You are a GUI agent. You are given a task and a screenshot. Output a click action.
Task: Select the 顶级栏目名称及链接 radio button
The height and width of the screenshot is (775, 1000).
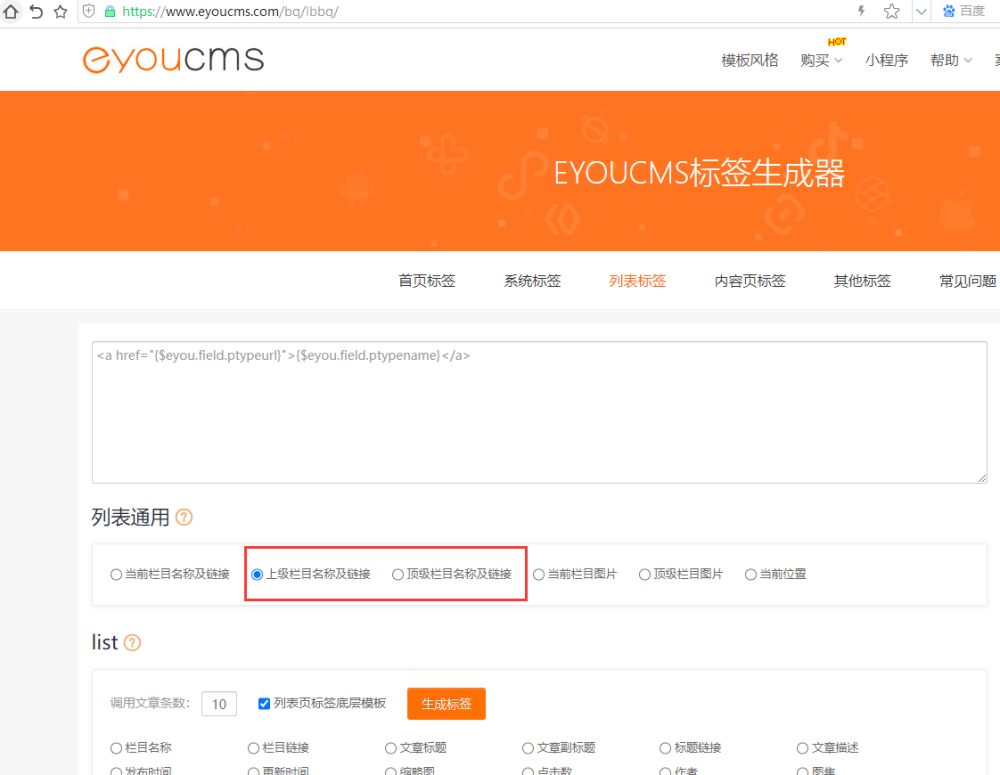coord(398,575)
